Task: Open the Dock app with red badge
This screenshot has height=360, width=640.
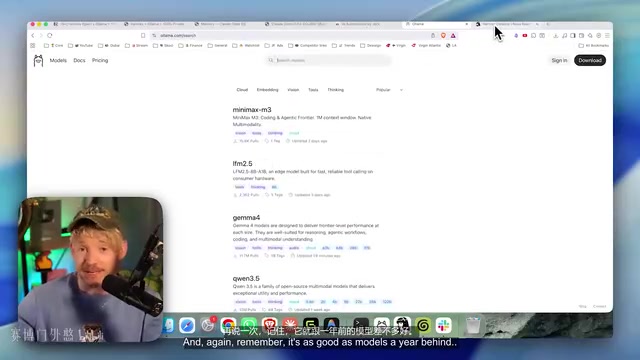Action: 208,325
